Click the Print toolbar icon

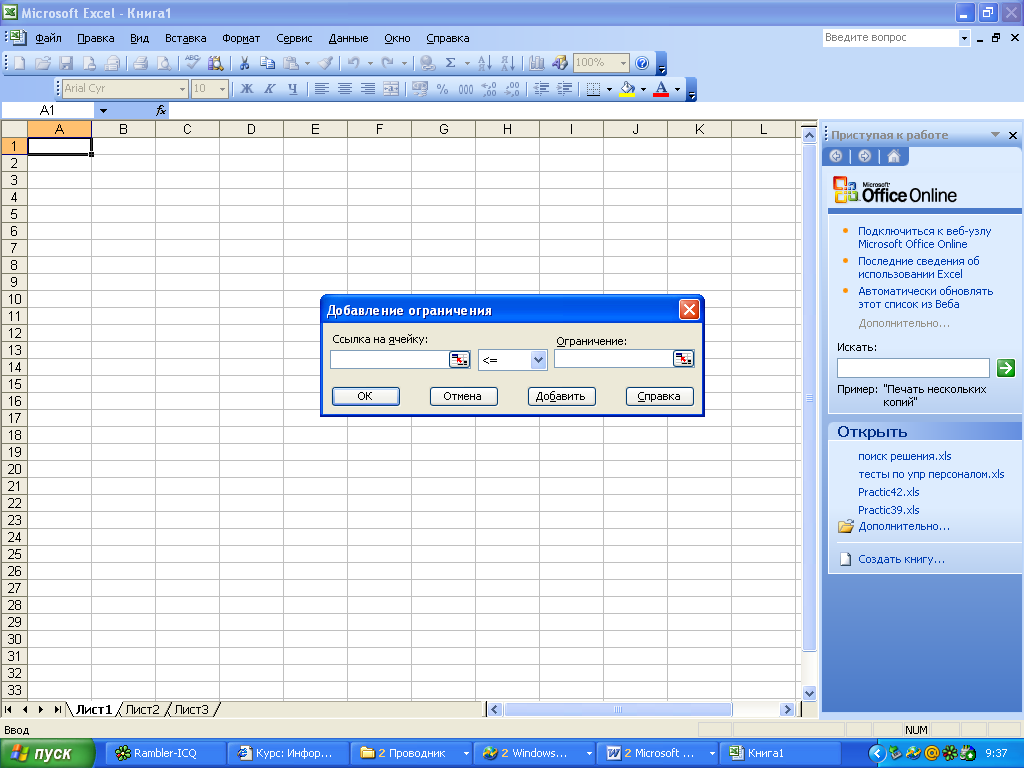pyautogui.click(x=140, y=63)
